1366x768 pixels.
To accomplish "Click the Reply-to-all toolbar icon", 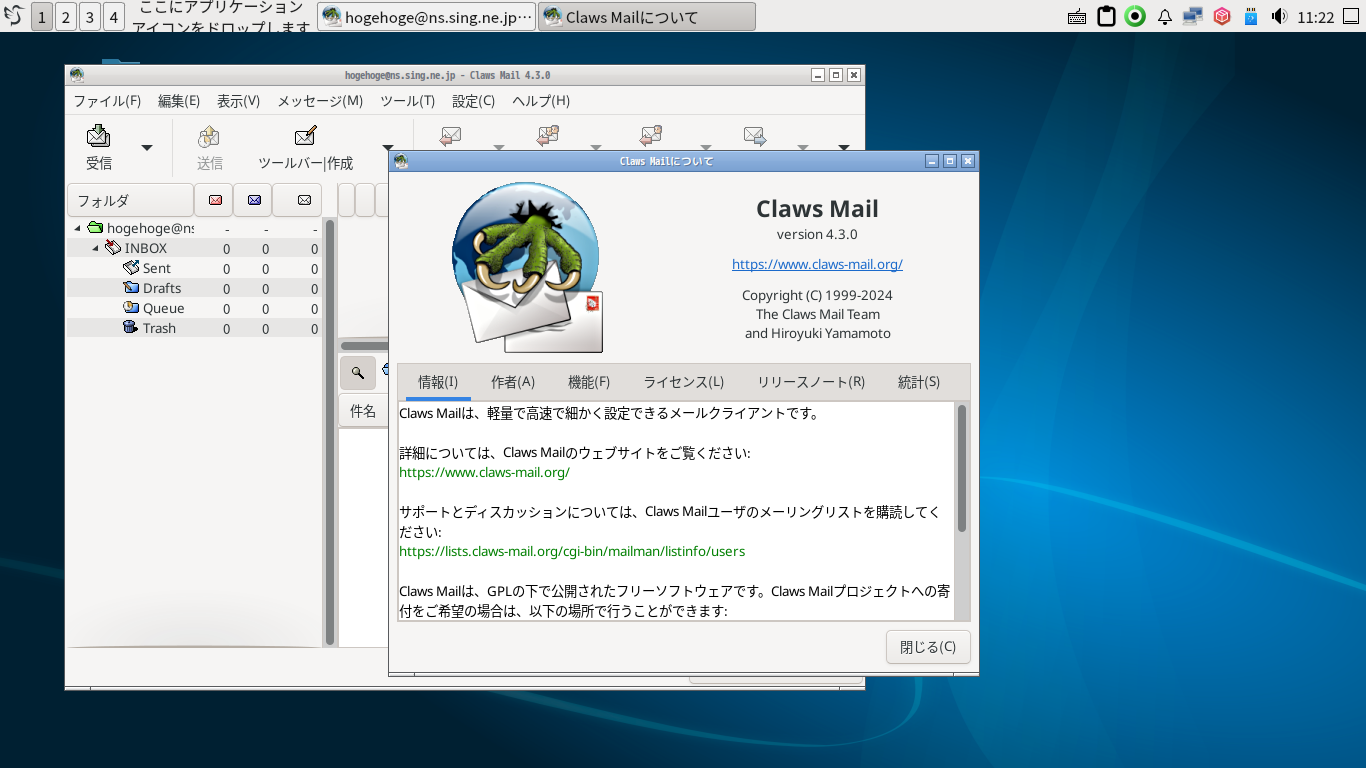I will click(548, 135).
